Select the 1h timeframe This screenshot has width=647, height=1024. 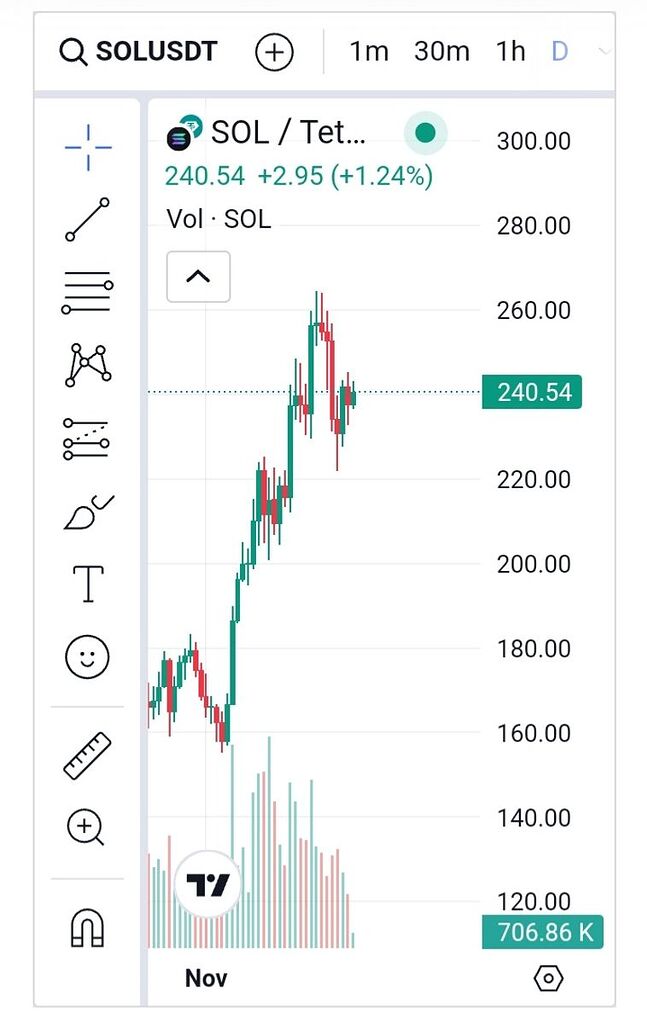tap(510, 51)
